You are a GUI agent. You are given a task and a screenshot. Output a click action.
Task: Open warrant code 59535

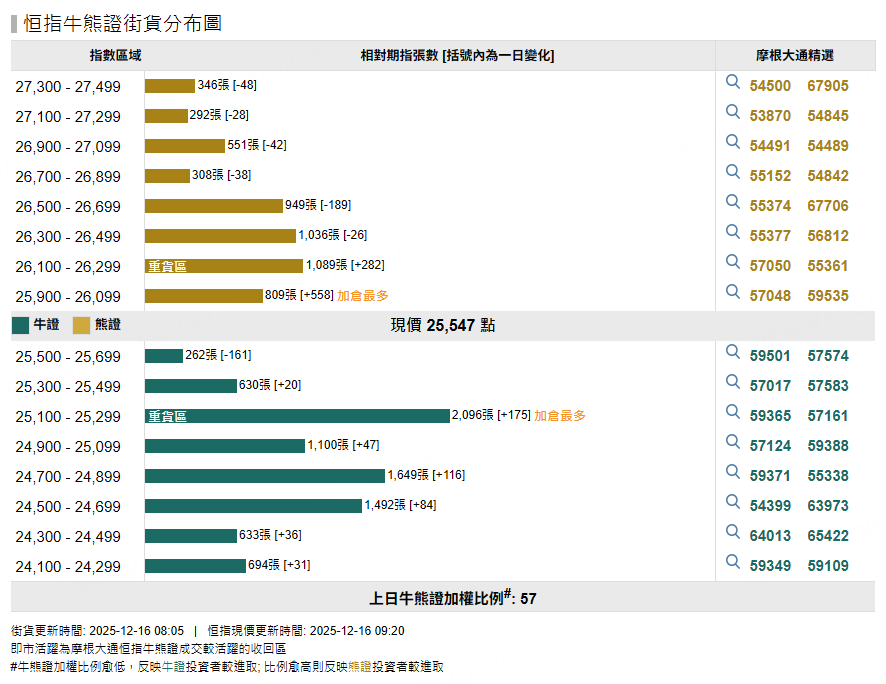(x=828, y=295)
